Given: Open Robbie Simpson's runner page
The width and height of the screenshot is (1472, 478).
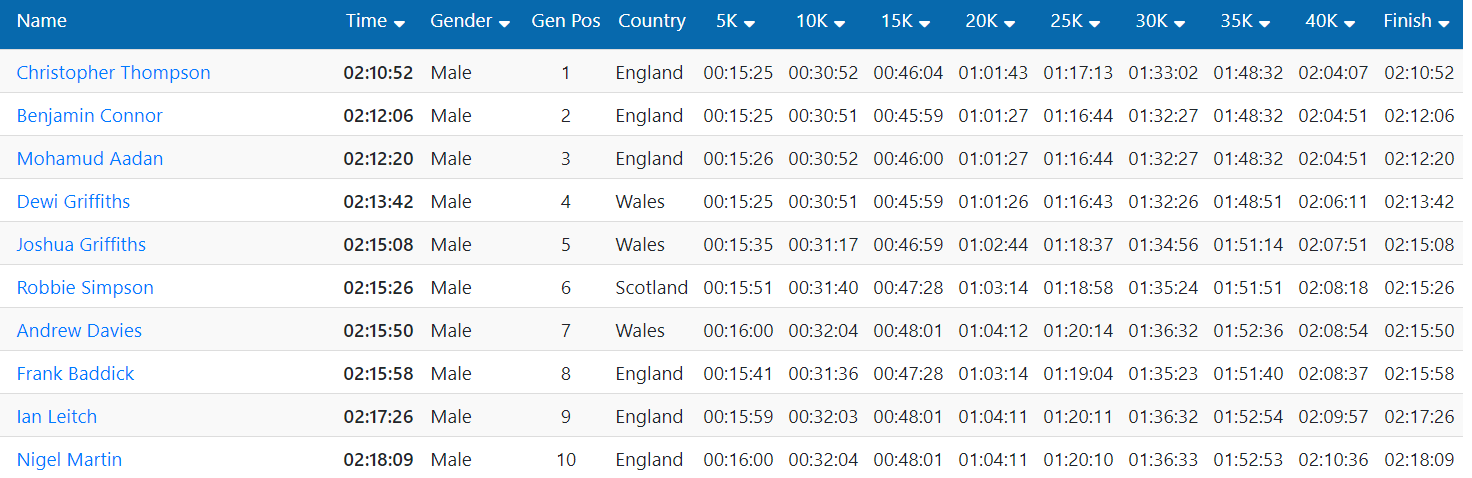Looking at the screenshot, I should point(85,287).
